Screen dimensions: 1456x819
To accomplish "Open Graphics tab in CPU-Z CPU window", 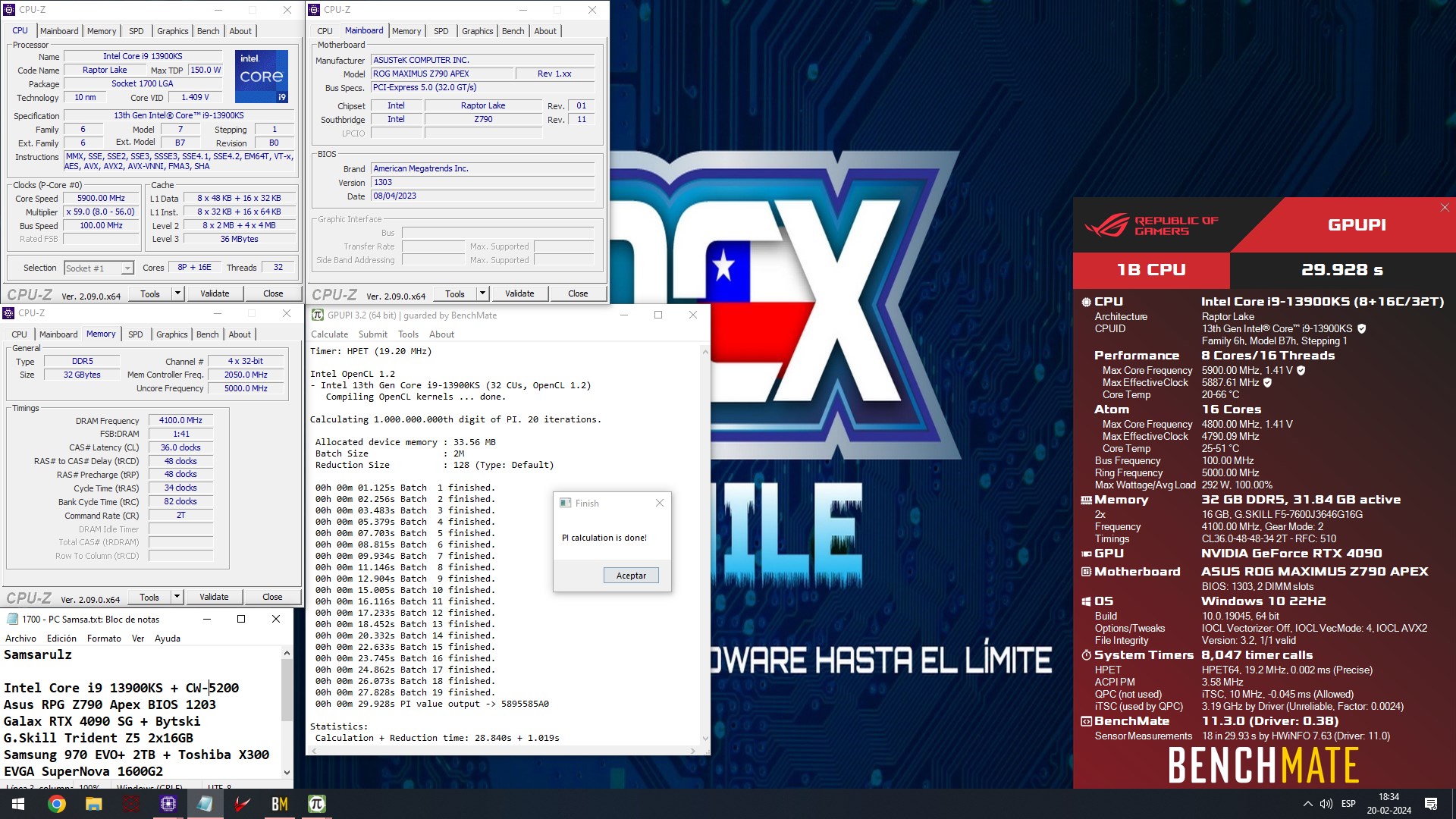I will coord(172,31).
